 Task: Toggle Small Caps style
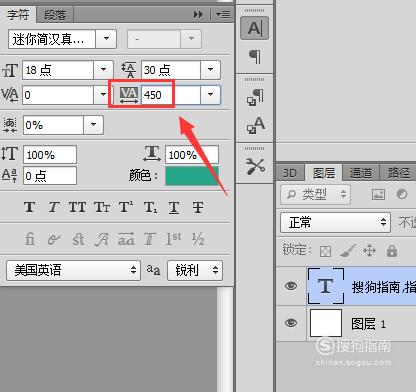click(x=102, y=207)
